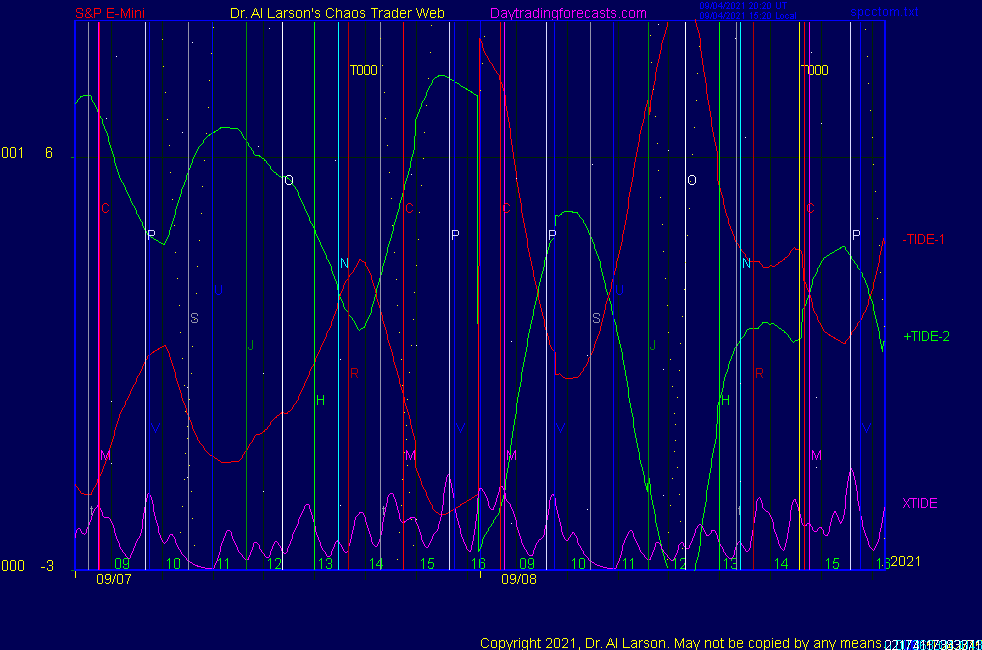Click the white S marker on 09/07

click(x=194, y=319)
